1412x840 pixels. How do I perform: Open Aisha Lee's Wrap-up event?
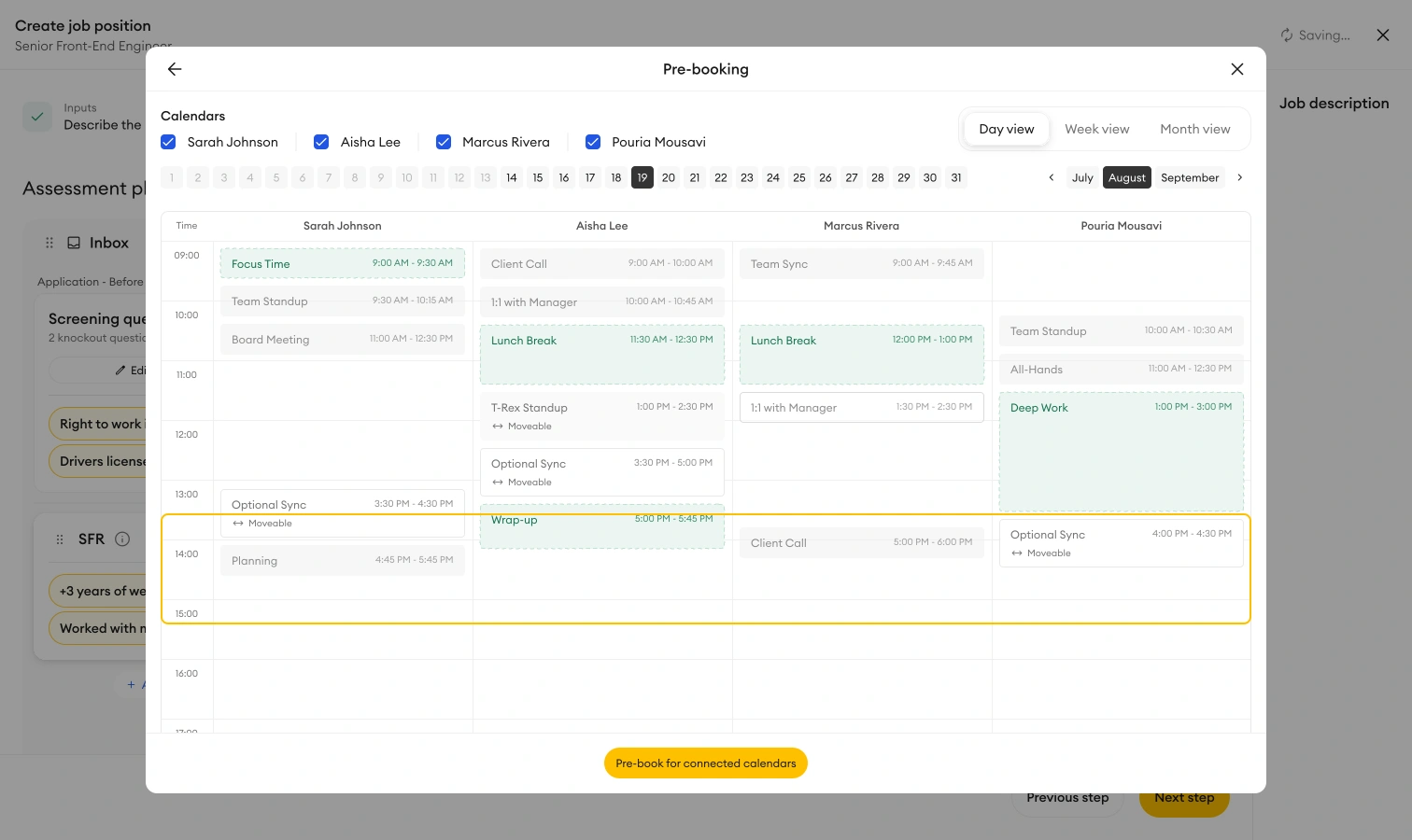[x=602, y=526]
